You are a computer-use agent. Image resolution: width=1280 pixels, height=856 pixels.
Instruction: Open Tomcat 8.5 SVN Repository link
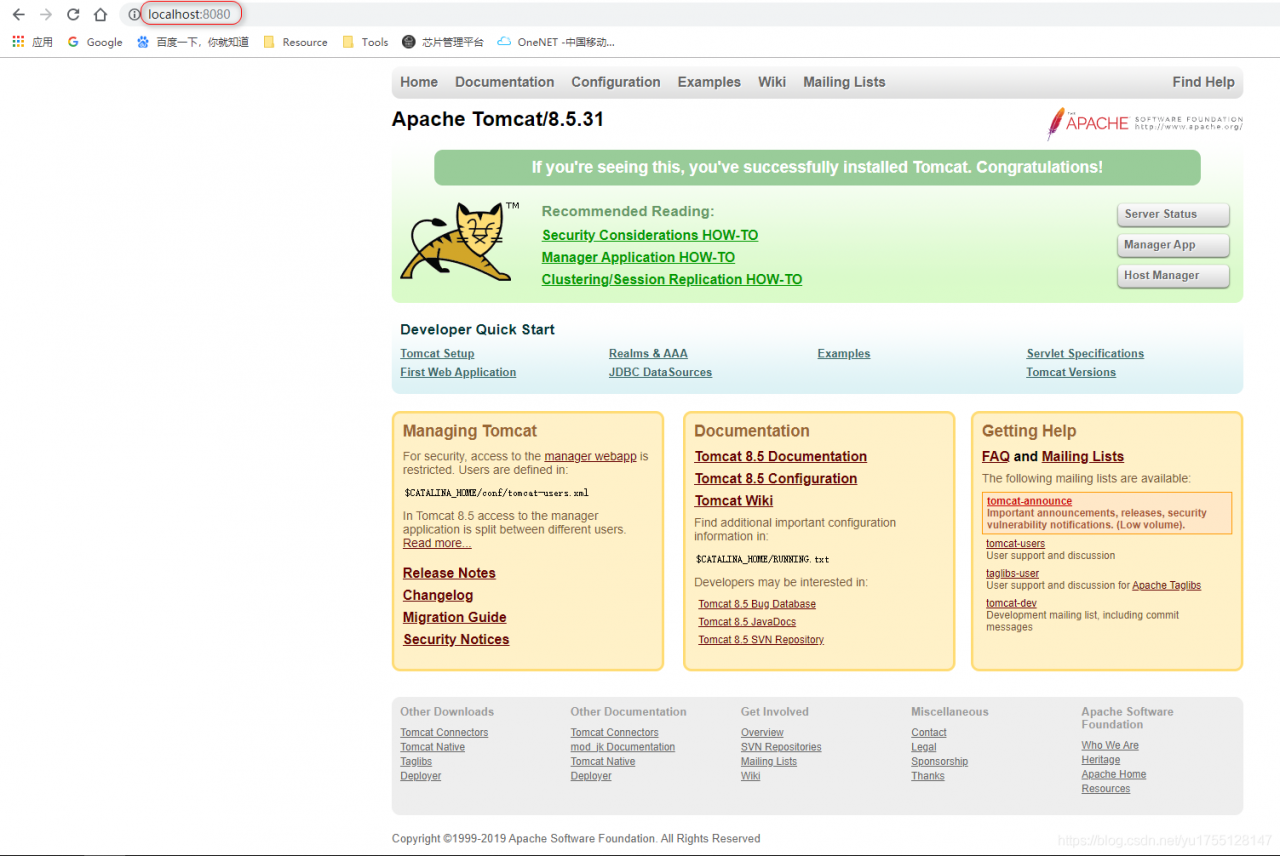tap(761, 640)
